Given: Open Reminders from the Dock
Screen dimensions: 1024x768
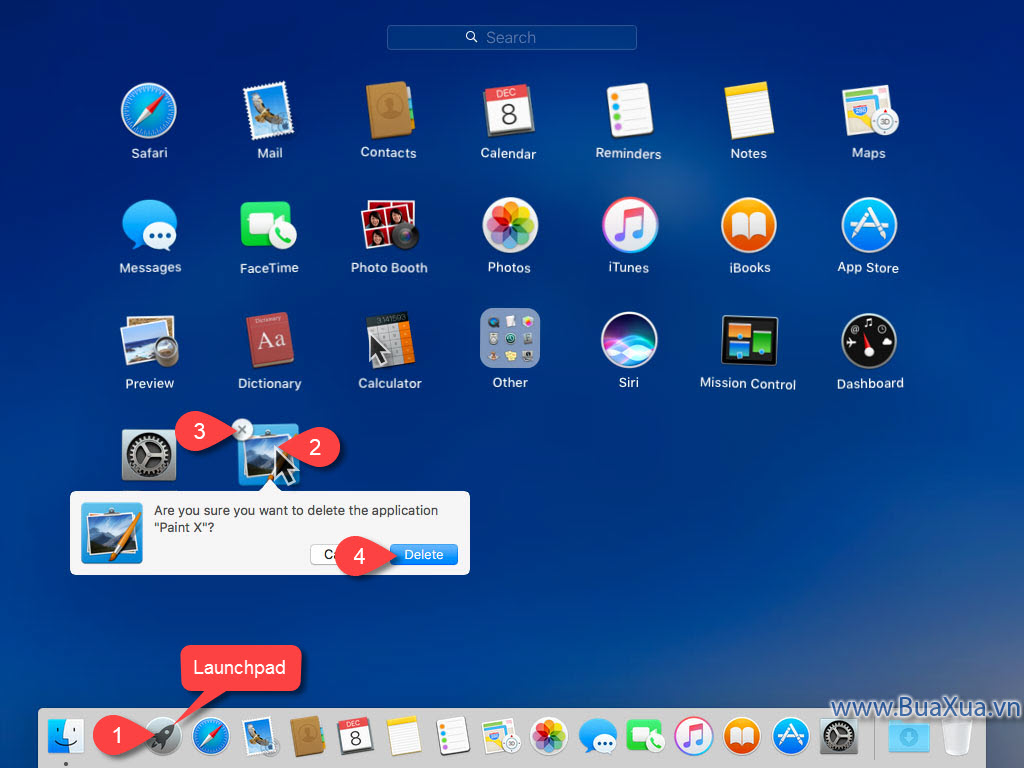Looking at the screenshot, I should pos(453,736).
